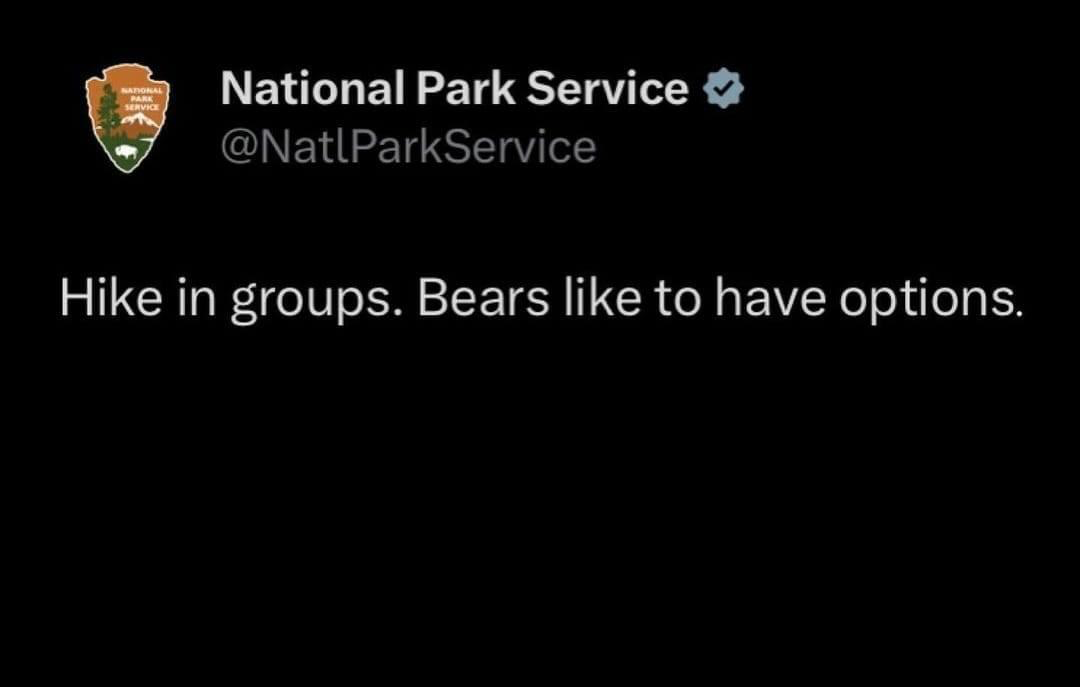This screenshot has width=1080, height=687.
Task: Click the green tree in the arrowhead logo
Action: 107,112
